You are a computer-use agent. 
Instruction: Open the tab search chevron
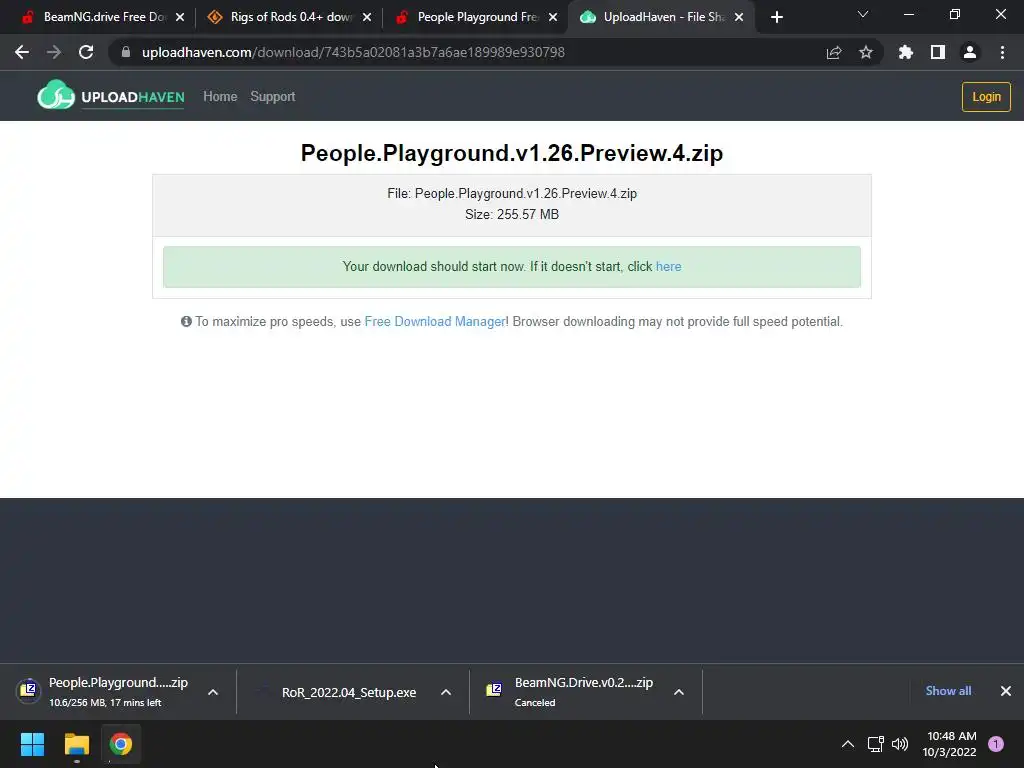pos(863,14)
